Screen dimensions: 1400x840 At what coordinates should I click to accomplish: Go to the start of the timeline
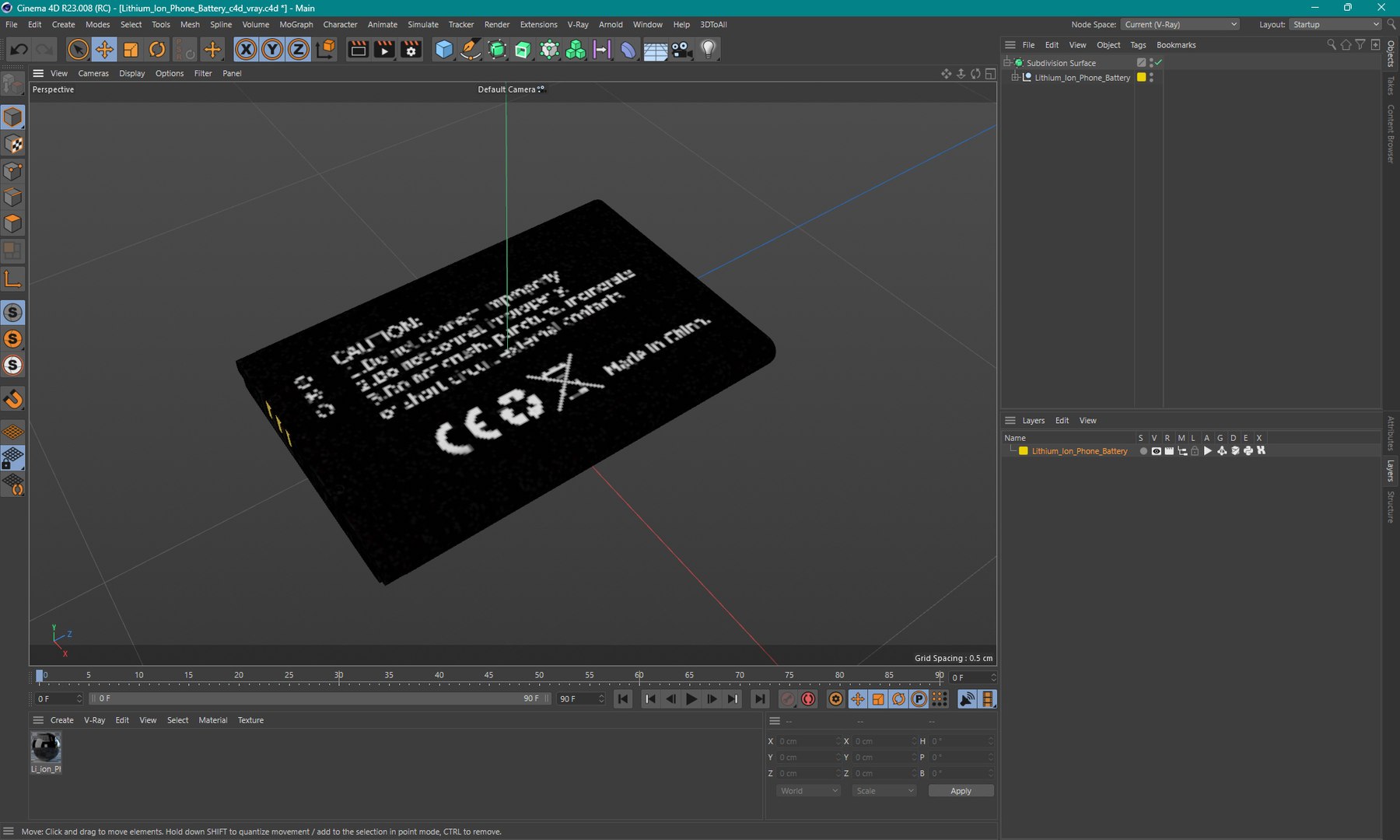tap(622, 699)
